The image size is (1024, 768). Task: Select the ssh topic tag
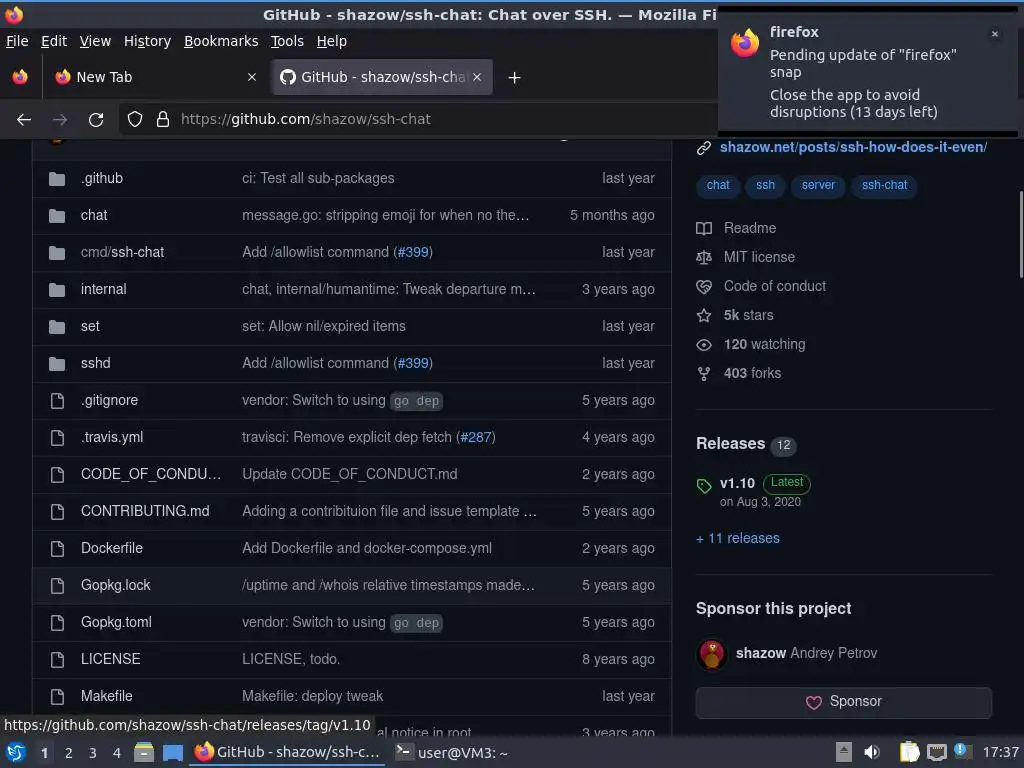tap(765, 185)
